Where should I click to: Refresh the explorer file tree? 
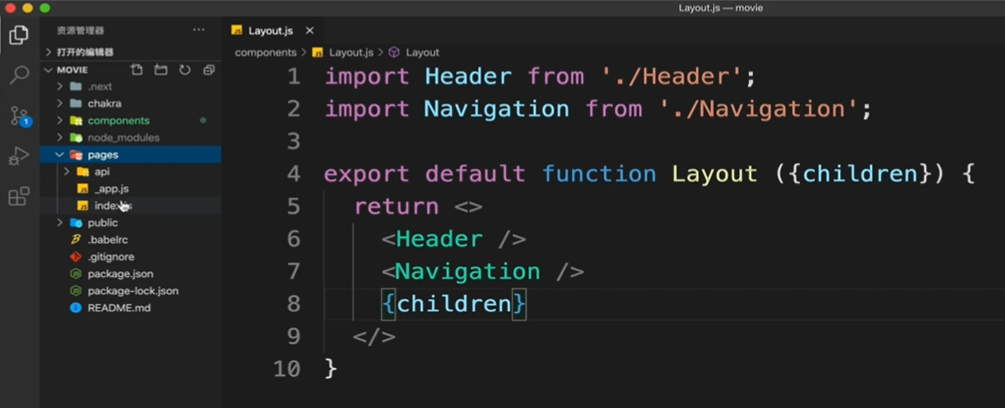pyautogui.click(x=185, y=70)
